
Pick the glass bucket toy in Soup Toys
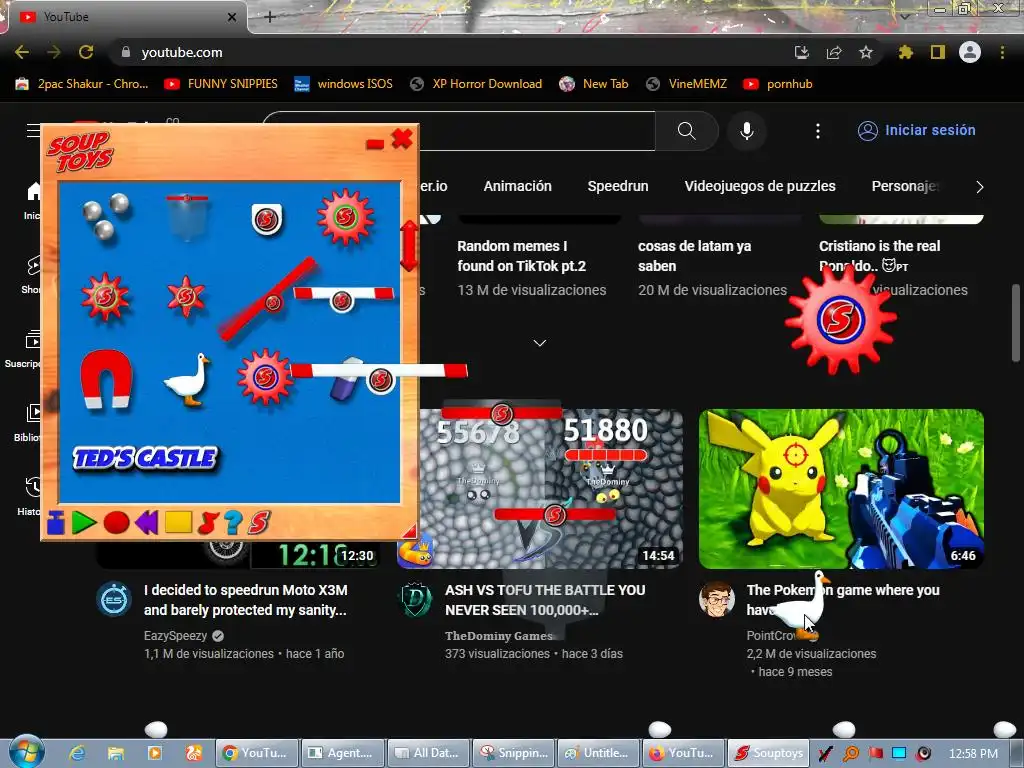coord(187,216)
